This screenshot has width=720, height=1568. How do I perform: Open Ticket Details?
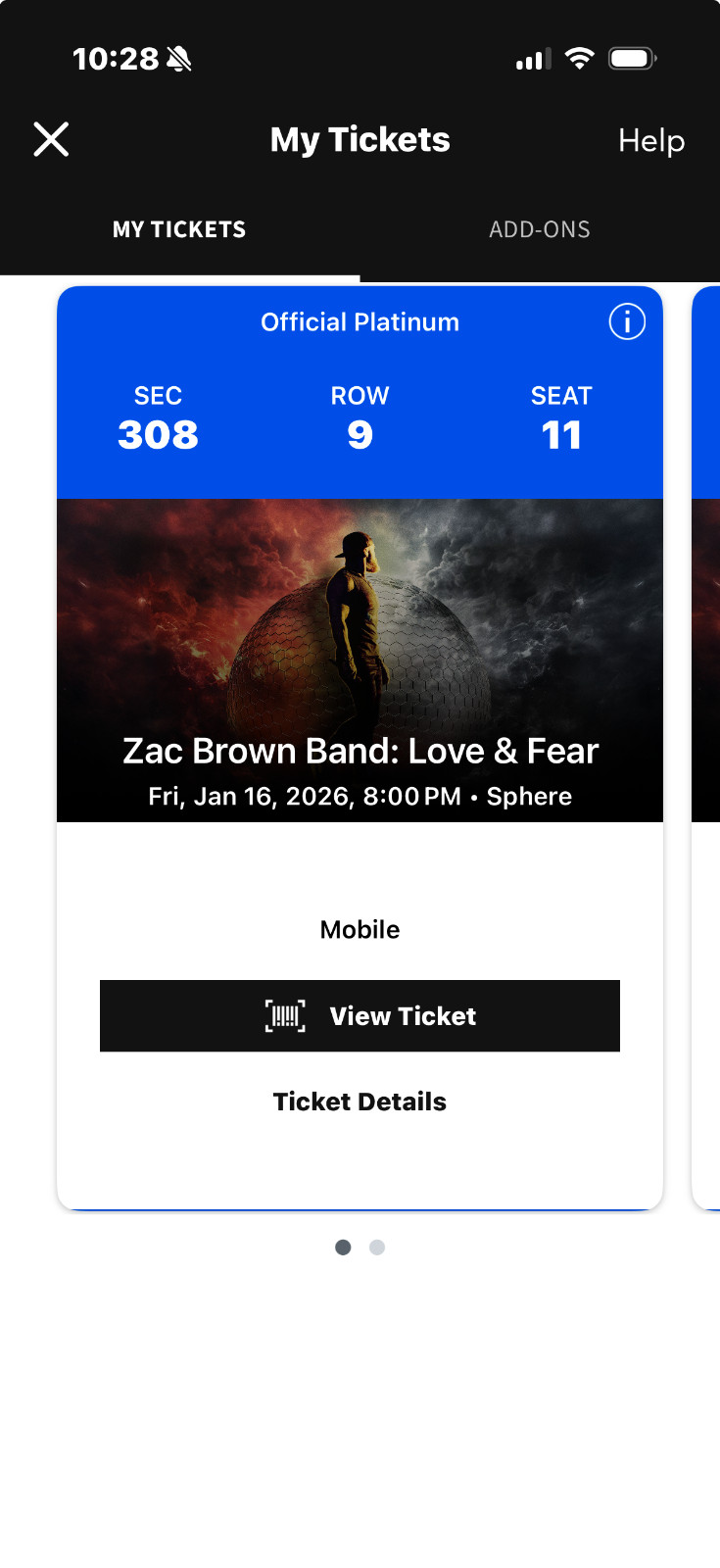[360, 1101]
